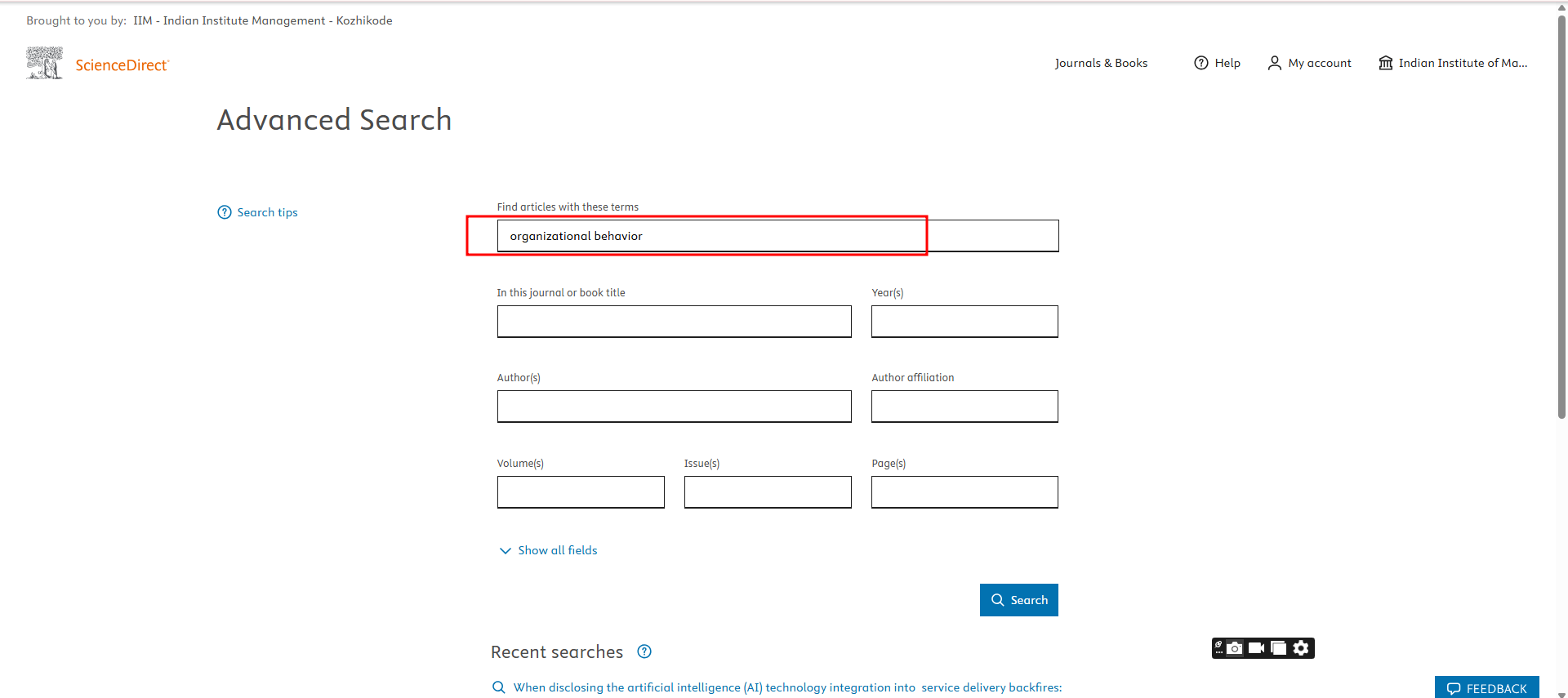This screenshot has height=698, width=1568.
Task: Click the overlapping windows gallery icon
Action: pos(1279,648)
